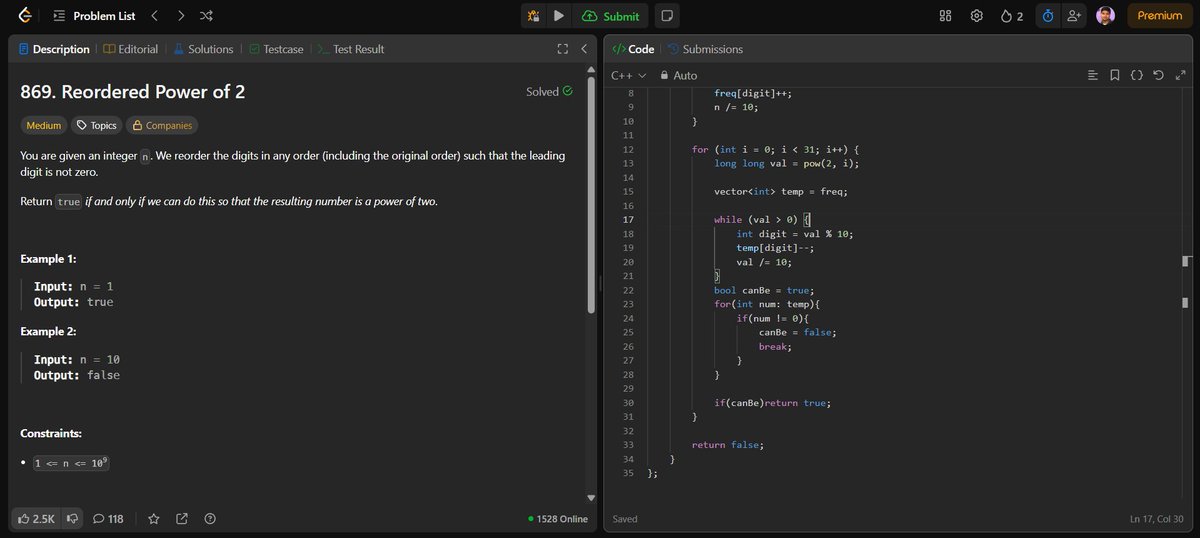
Task: Click the 'return false;' code line
Action: point(728,445)
